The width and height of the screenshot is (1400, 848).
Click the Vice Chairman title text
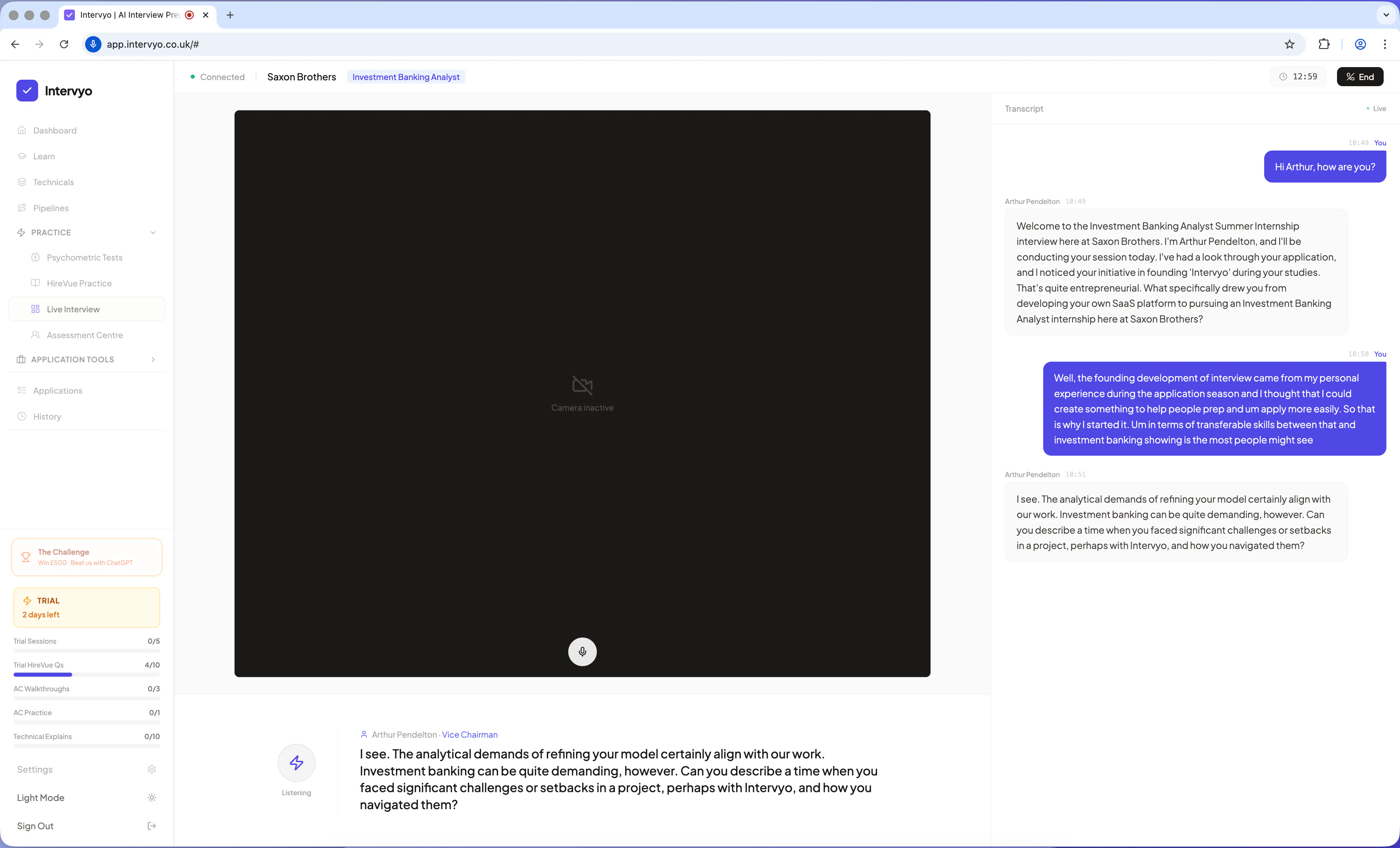coord(470,734)
